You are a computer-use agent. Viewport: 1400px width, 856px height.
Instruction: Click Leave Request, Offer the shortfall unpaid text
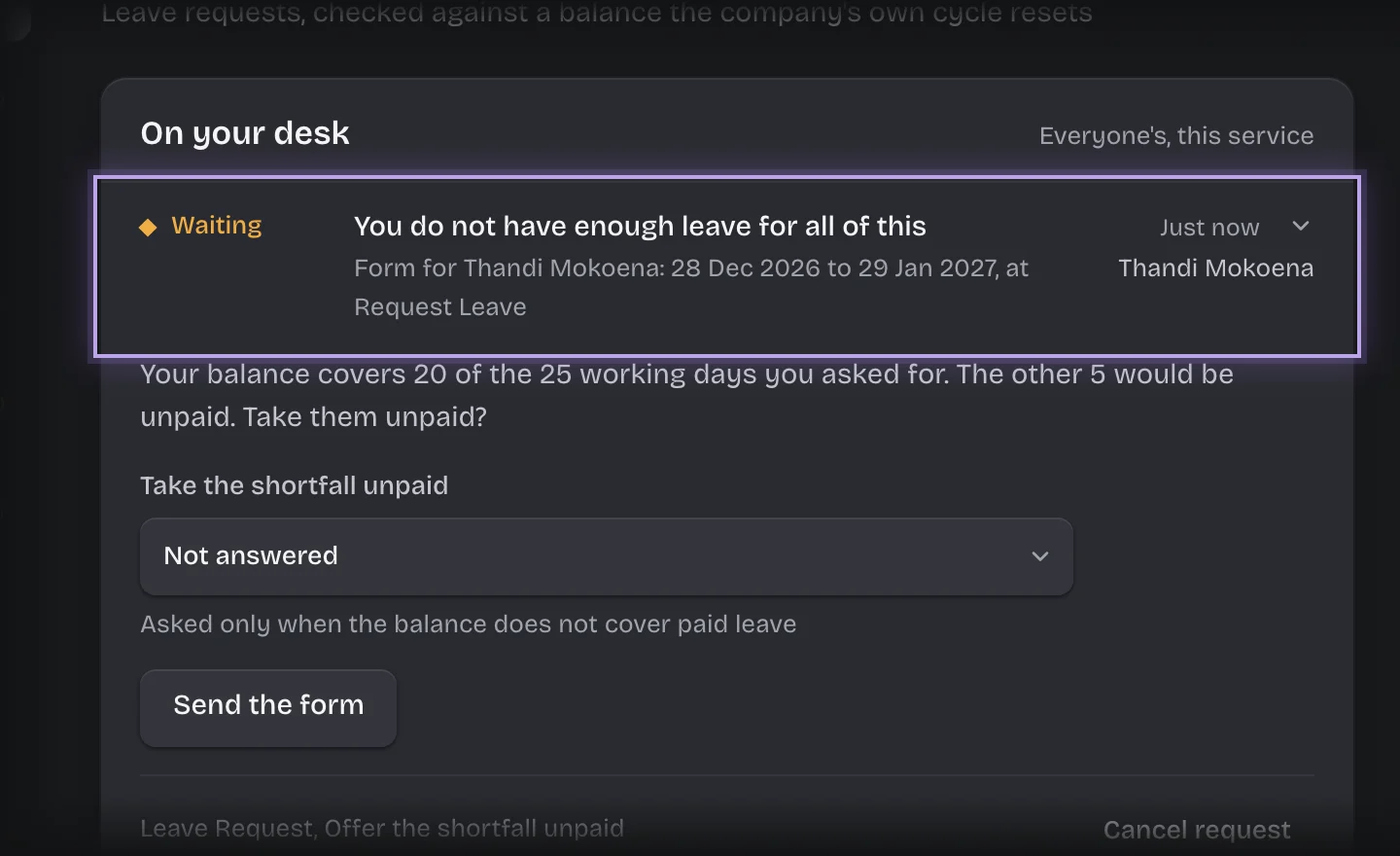(x=382, y=828)
